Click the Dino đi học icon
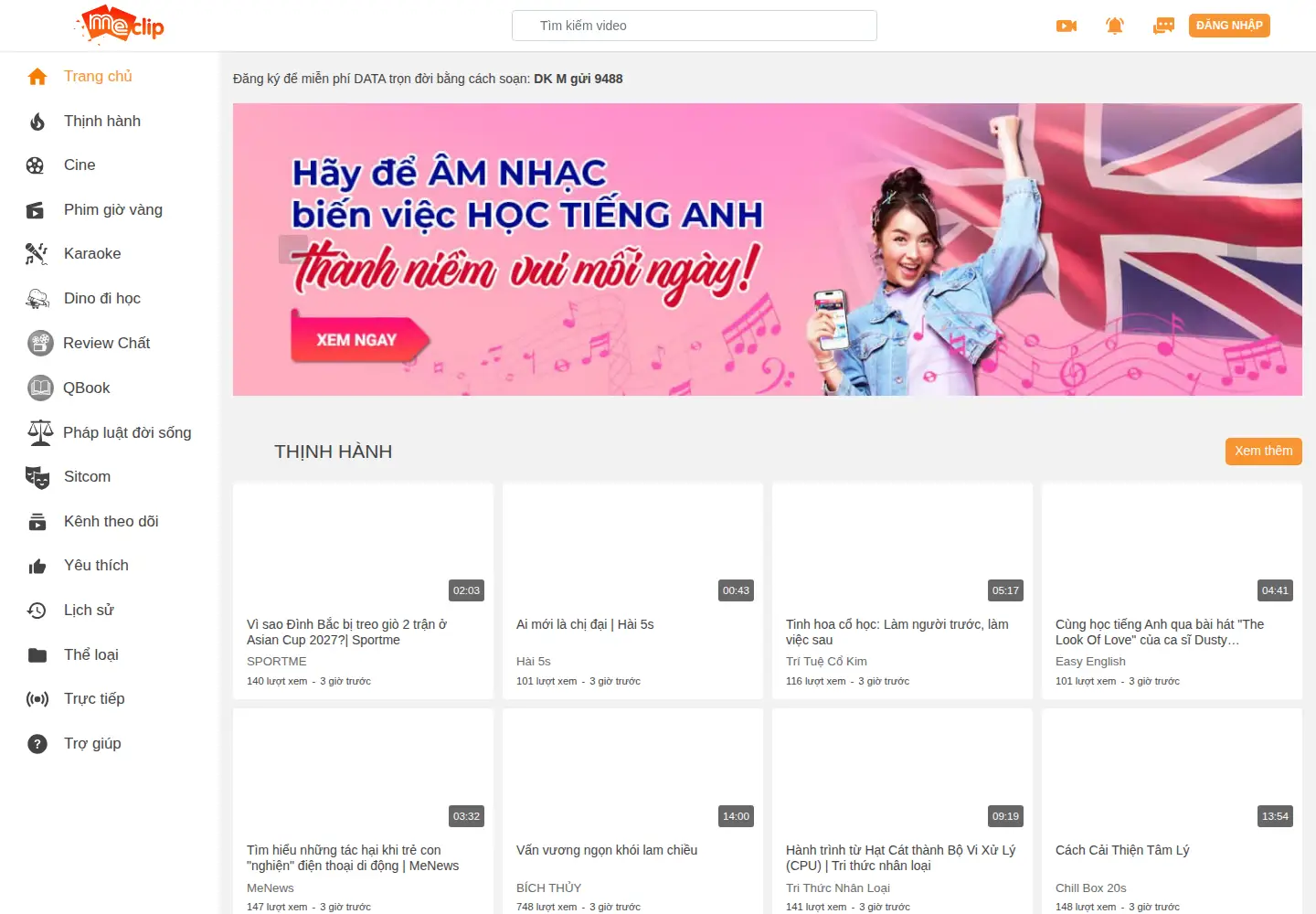Screen dimensions: 1316x914 click(x=37, y=299)
